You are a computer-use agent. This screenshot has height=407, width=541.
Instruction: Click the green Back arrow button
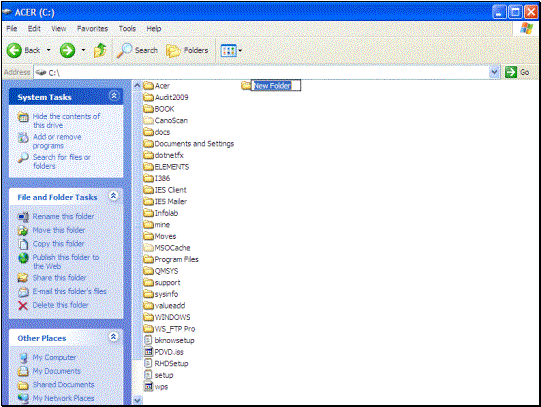14,51
